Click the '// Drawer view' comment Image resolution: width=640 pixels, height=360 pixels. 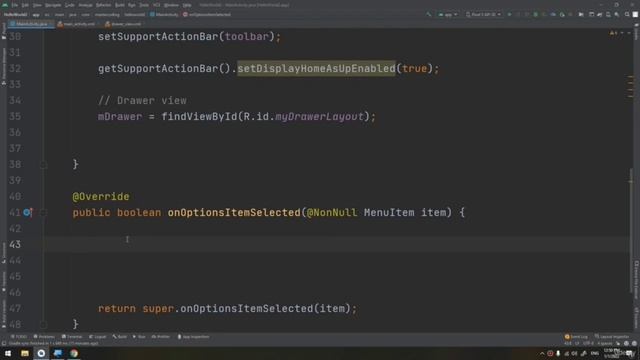(x=142, y=100)
